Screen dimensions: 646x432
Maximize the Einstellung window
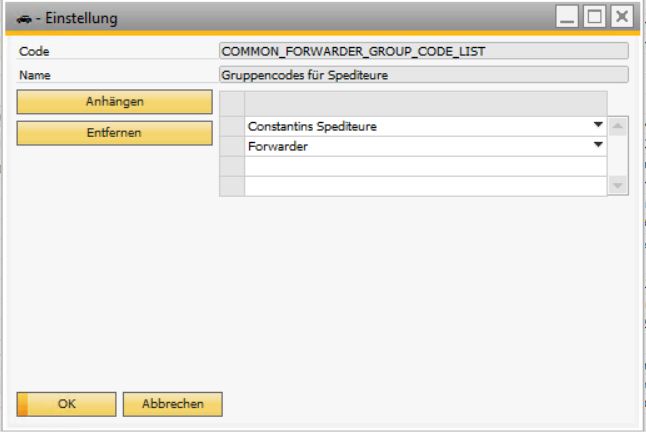point(595,17)
